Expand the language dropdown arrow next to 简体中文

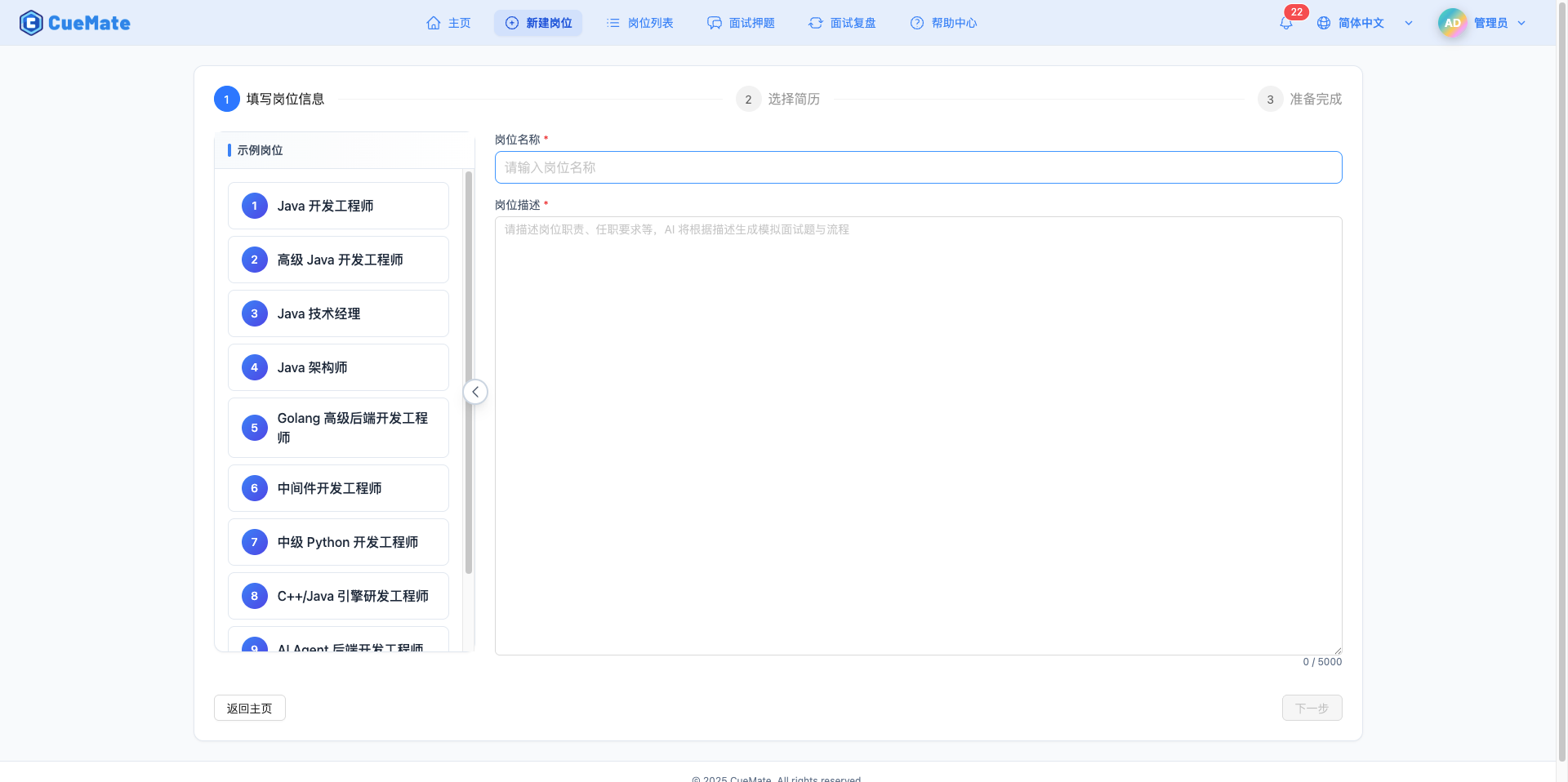(1409, 23)
